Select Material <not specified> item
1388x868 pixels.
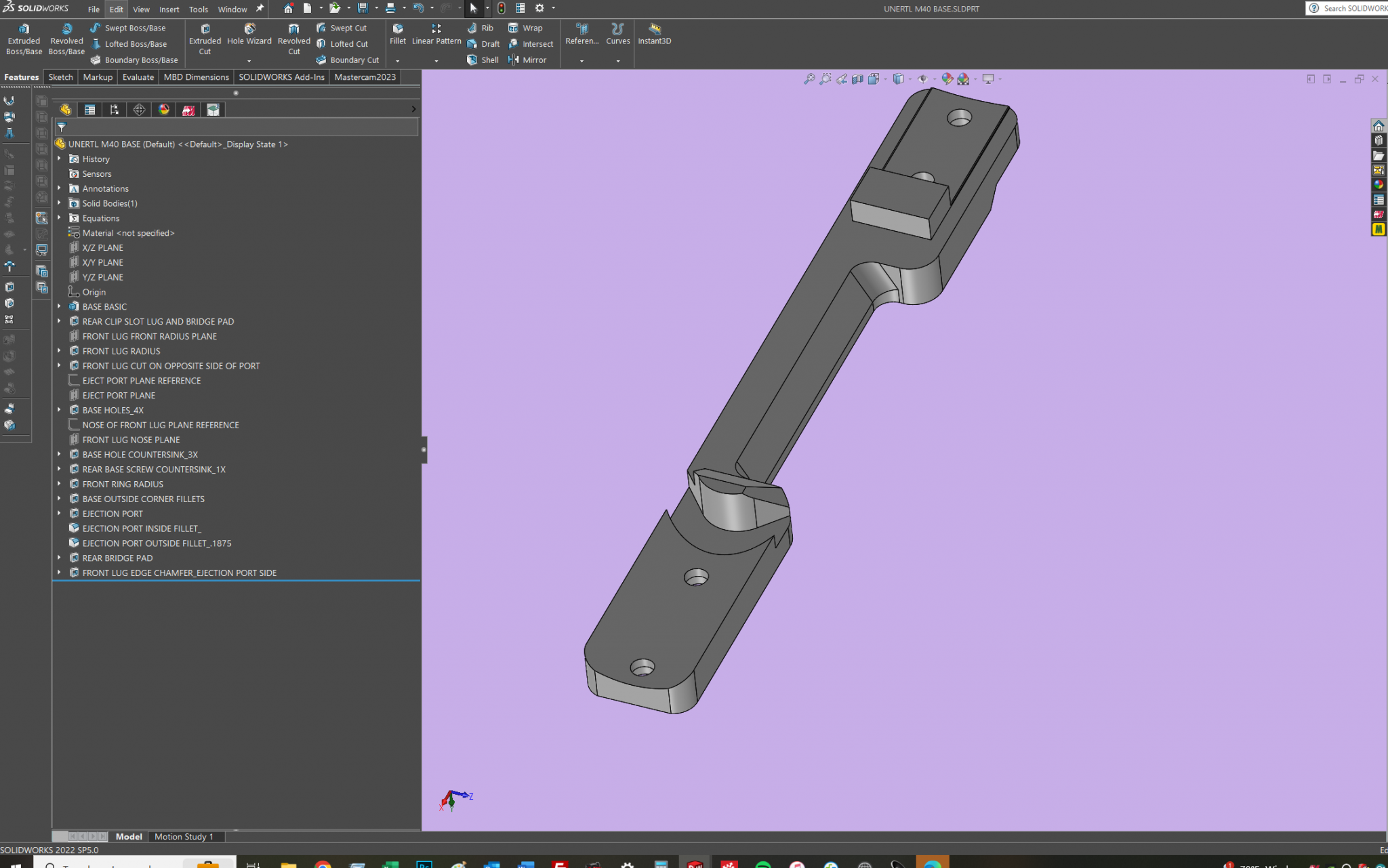tap(128, 232)
